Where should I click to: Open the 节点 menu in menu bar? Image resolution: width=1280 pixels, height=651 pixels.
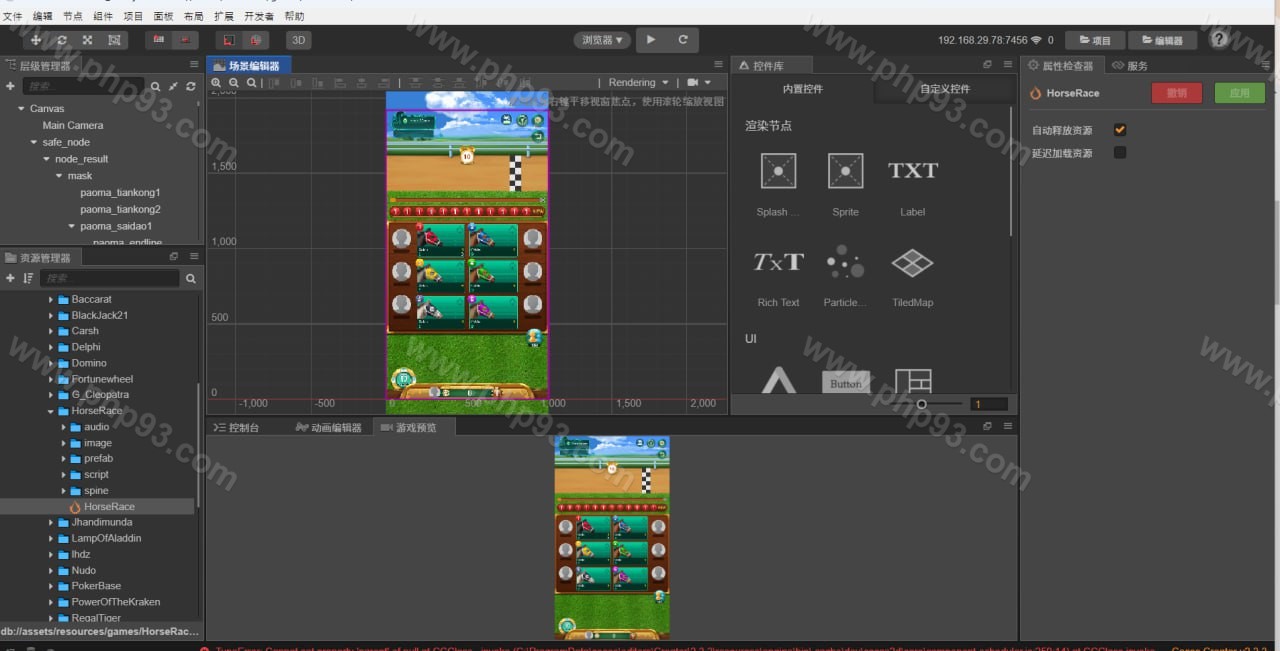click(73, 16)
